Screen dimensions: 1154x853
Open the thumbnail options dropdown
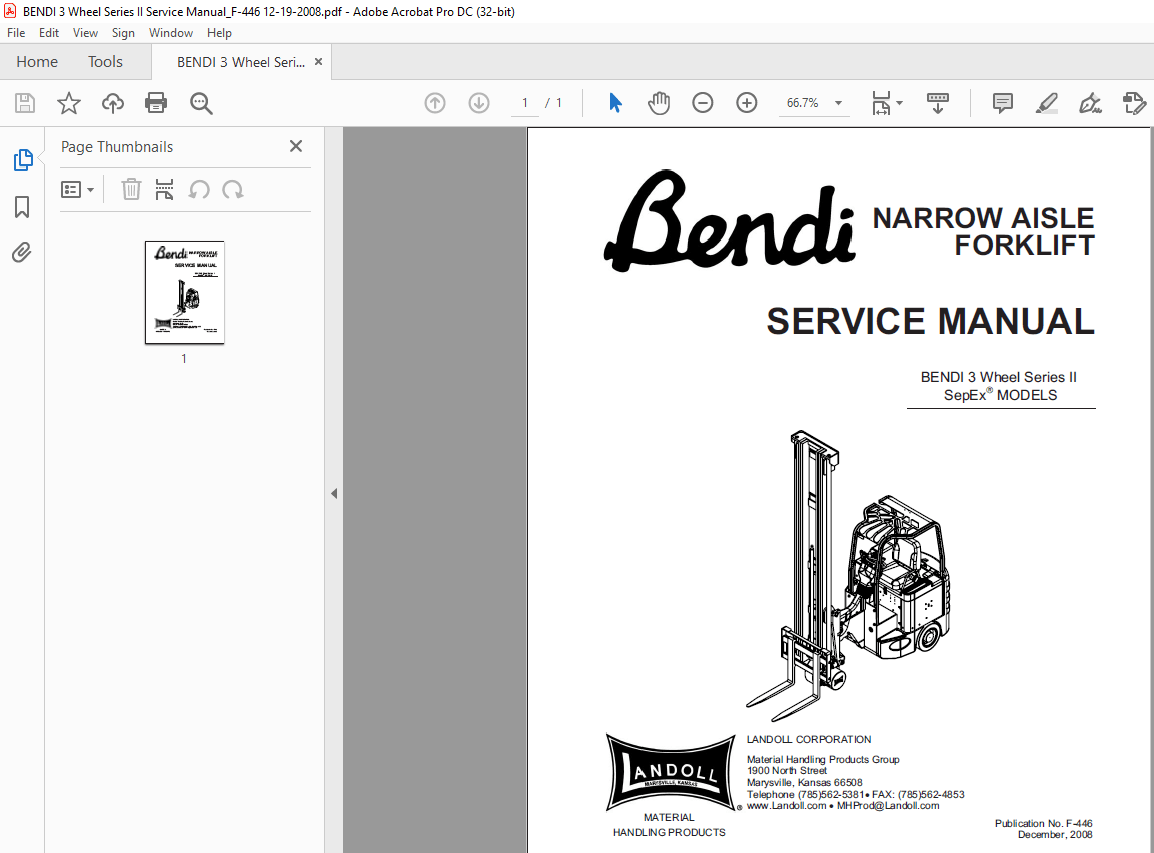point(78,189)
